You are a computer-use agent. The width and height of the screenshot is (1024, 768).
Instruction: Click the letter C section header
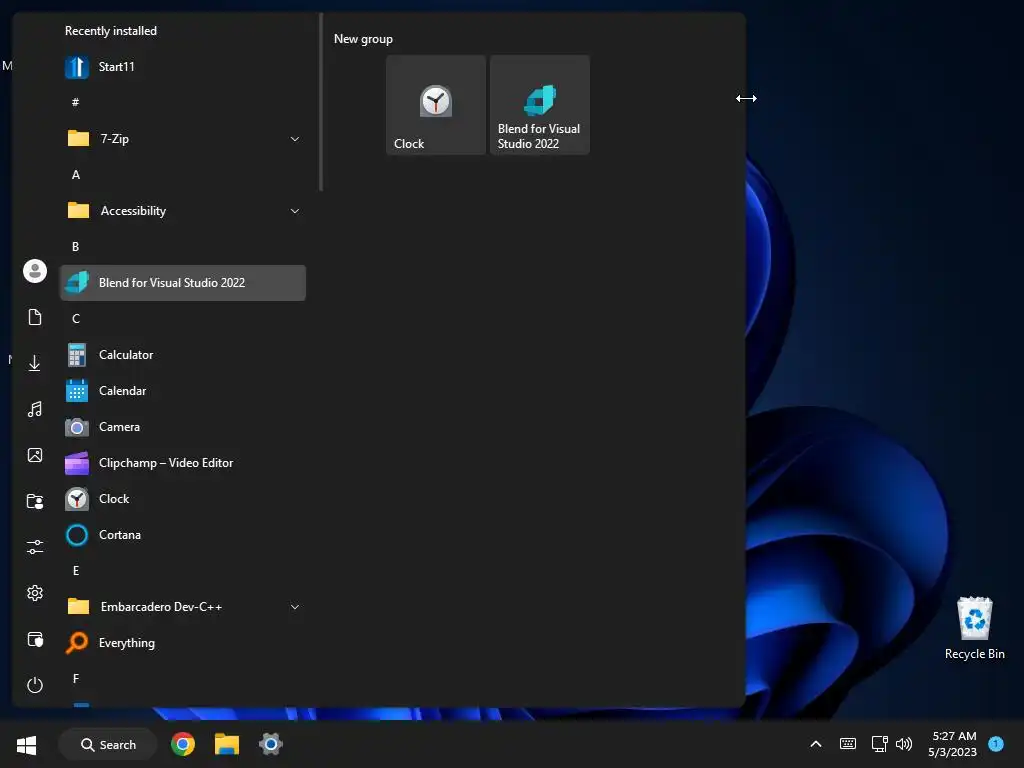(x=76, y=319)
